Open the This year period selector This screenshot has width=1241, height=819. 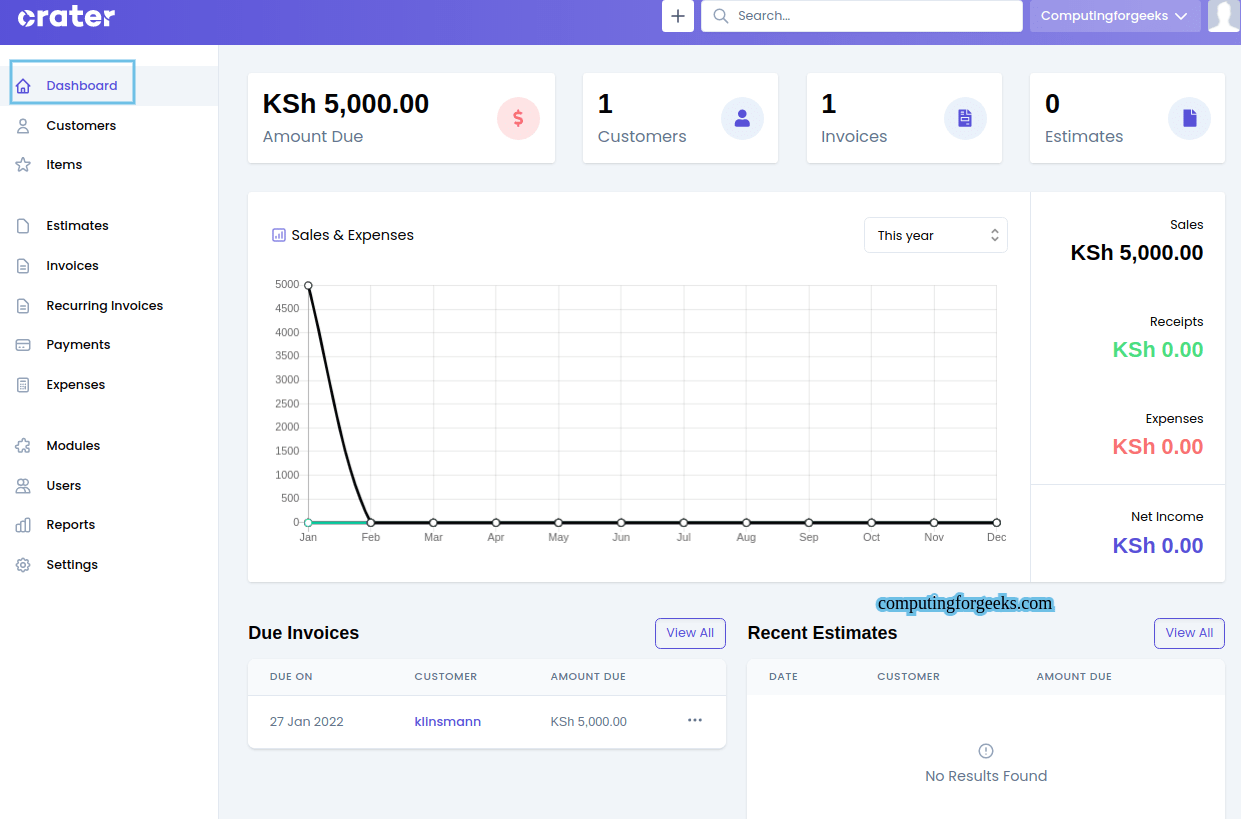click(x=936, y=235)
